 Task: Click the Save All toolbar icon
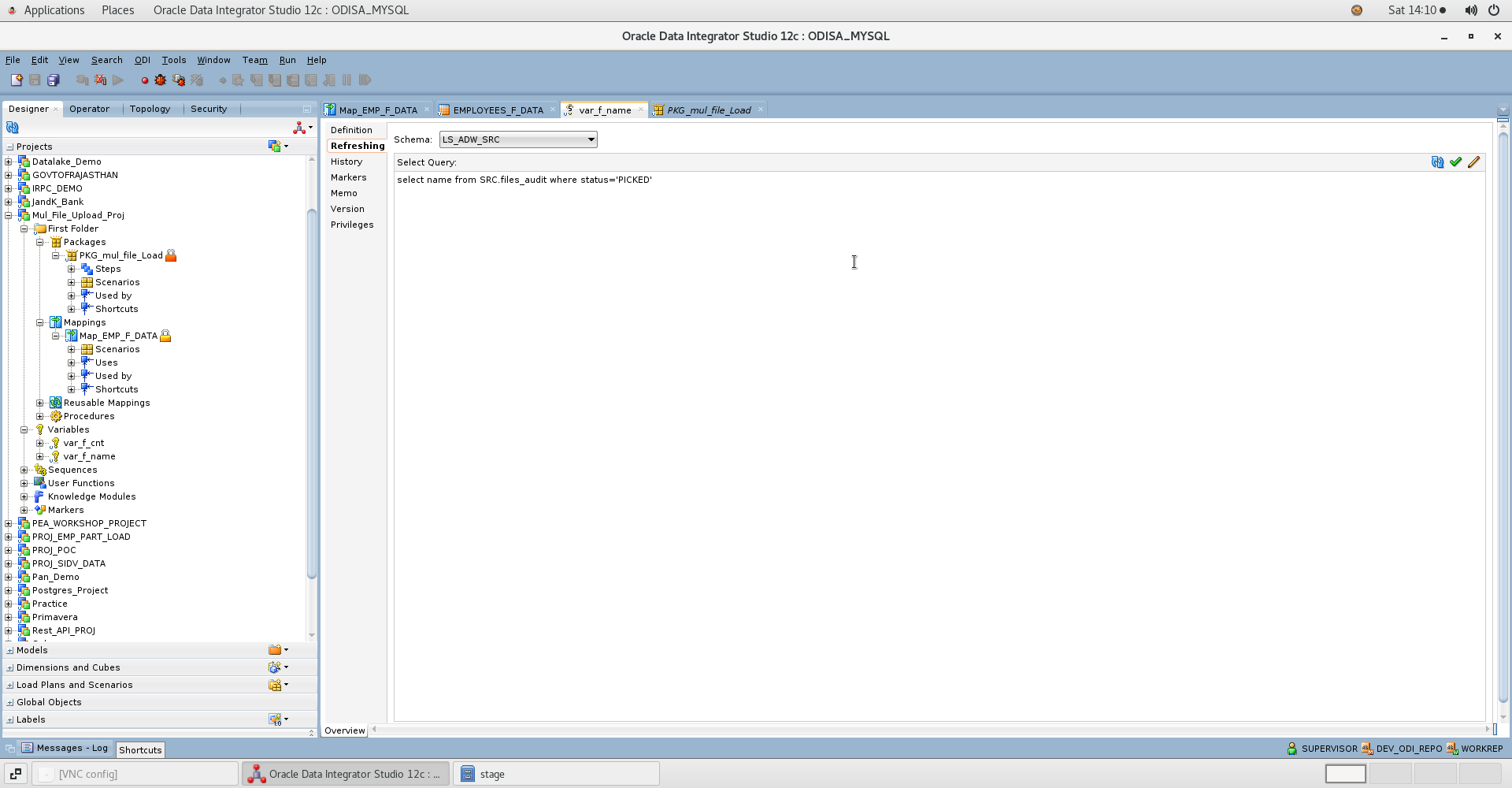click(54, 80)
